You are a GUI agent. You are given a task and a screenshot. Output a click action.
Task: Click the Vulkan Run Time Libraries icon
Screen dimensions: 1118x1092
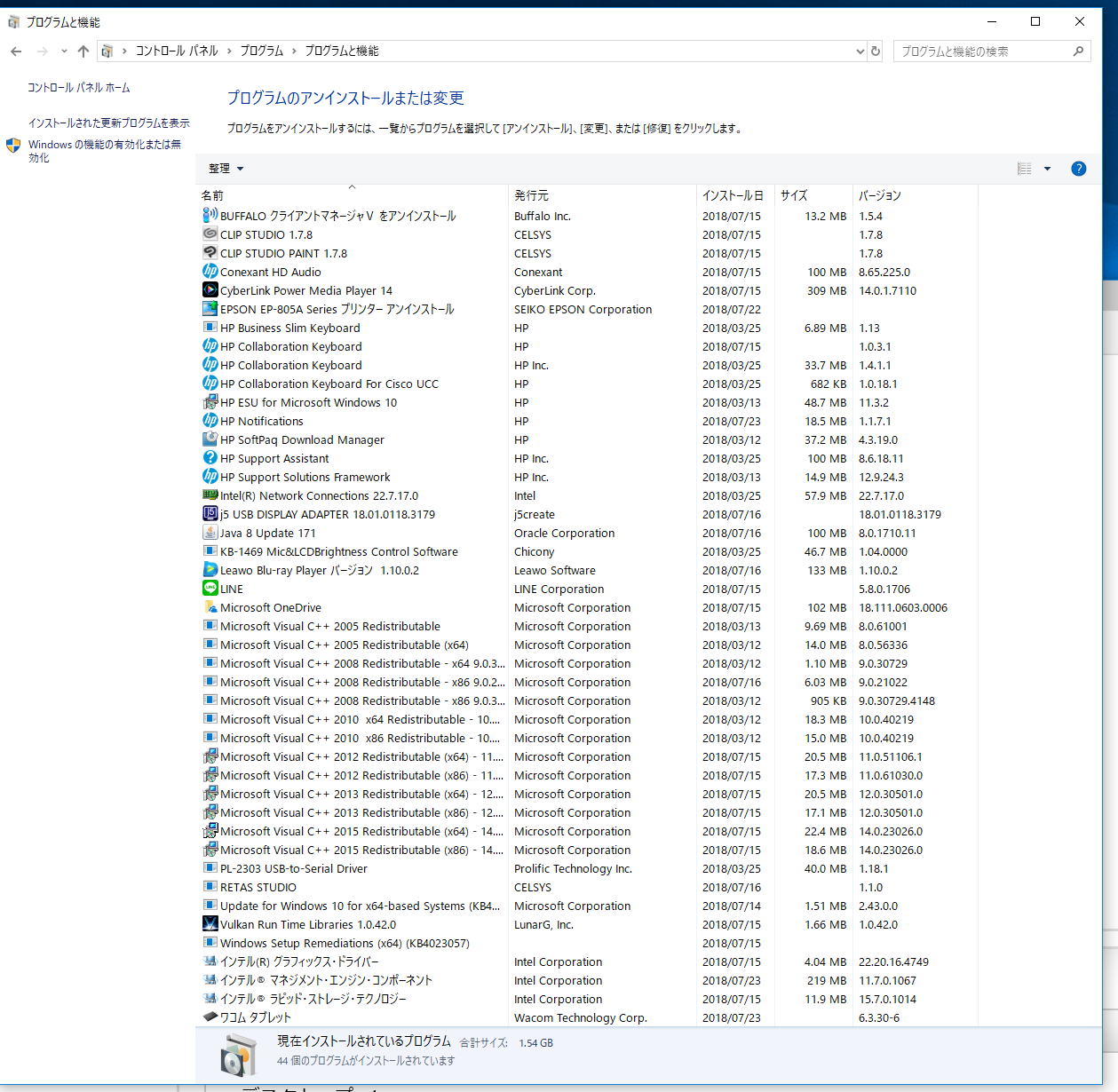[x=210, y=924]
